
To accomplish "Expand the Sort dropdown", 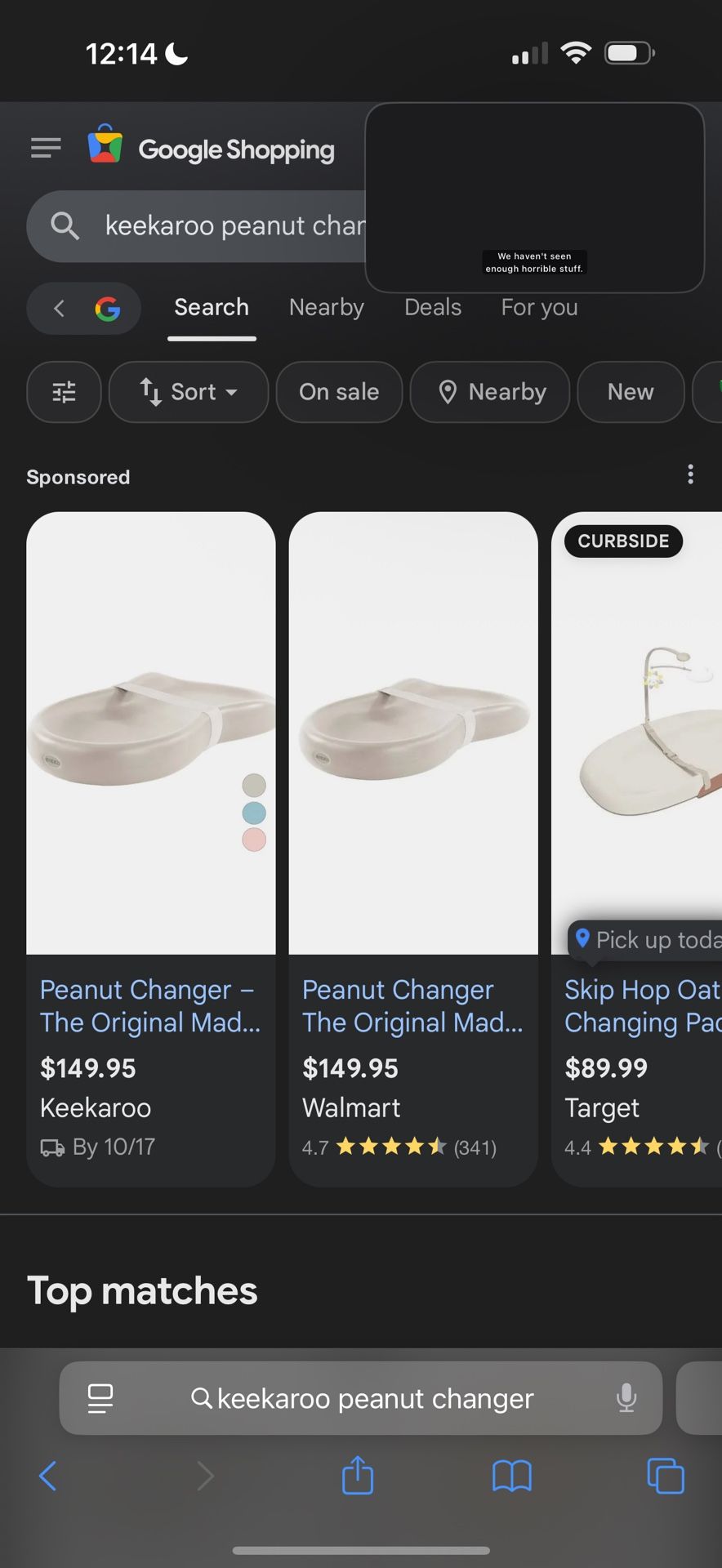I will [x=189, y=392].
